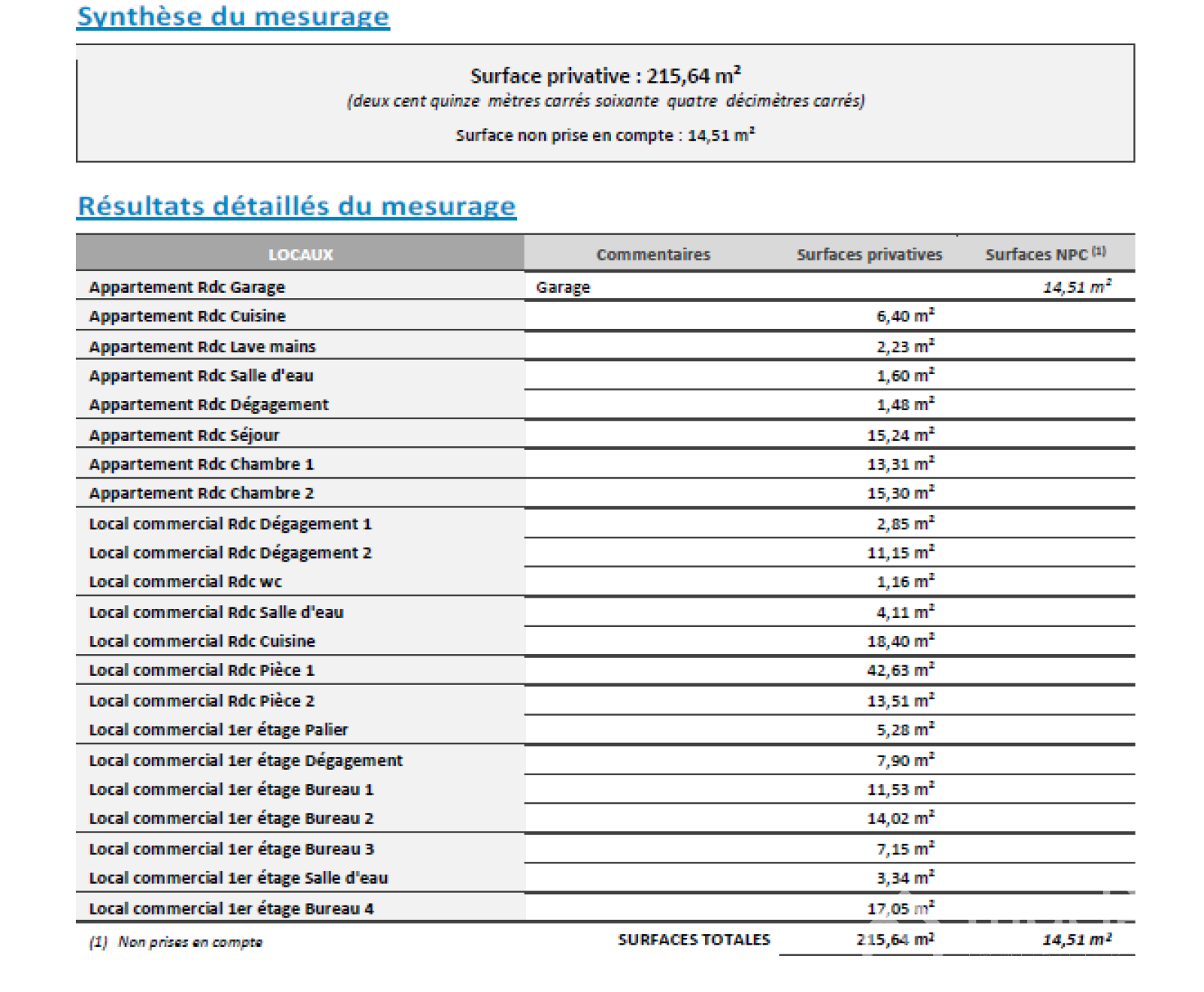Image resolution: width=1204 pixels, height=992 pixels.
Task: Select the 'Appartement Rdc Cuisine' row label
Action: click(187, 316)
